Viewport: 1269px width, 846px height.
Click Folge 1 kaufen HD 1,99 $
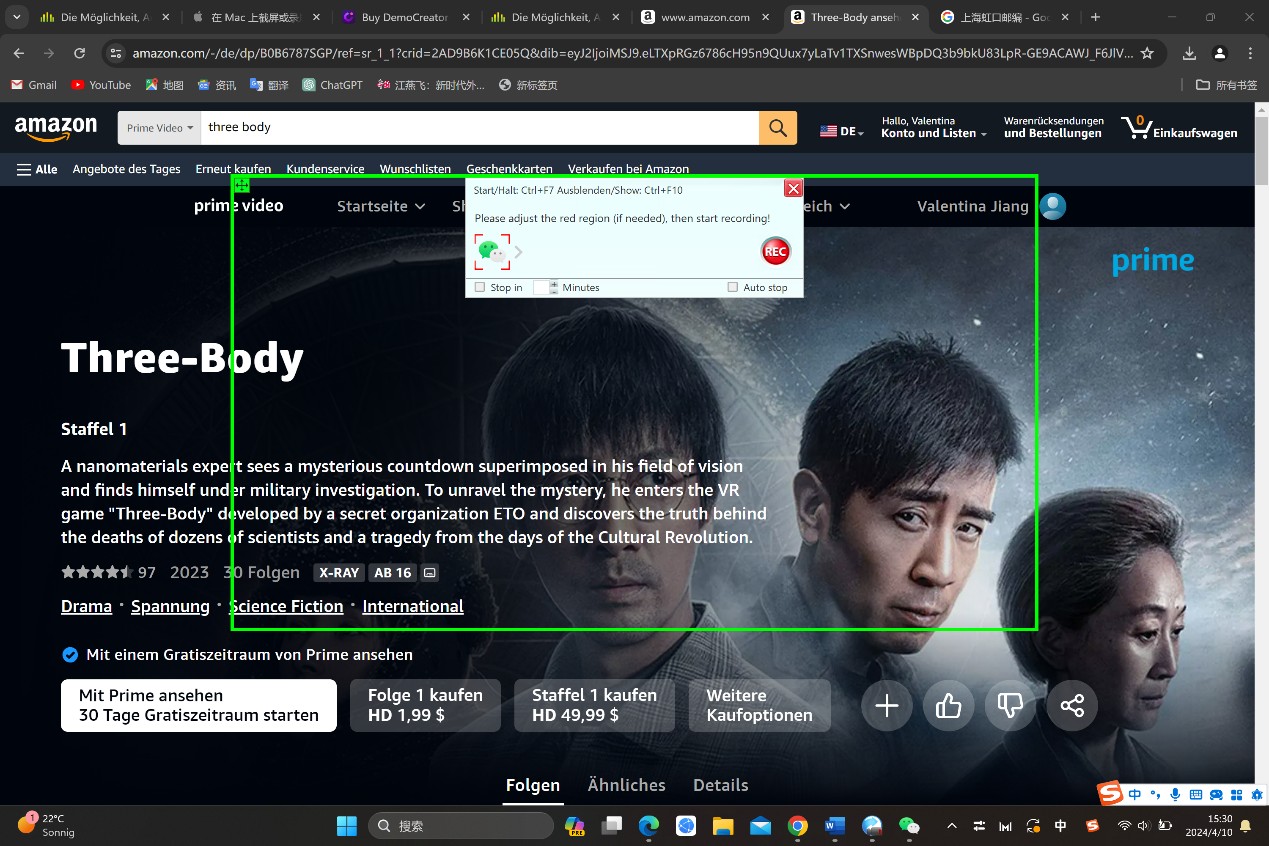coord(425,706)
